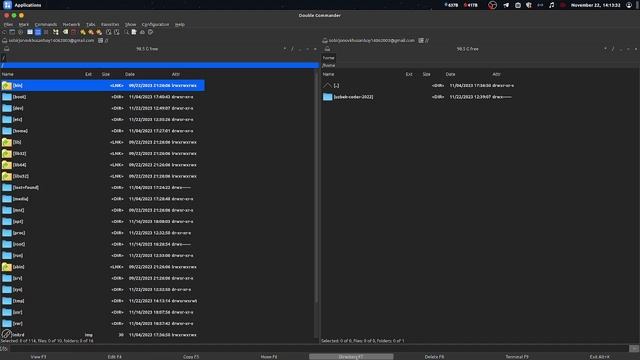Viewport: 640px width, 360px height.
Task: Click the Exit Alt+X button
Action: click(x=600, y=357)
